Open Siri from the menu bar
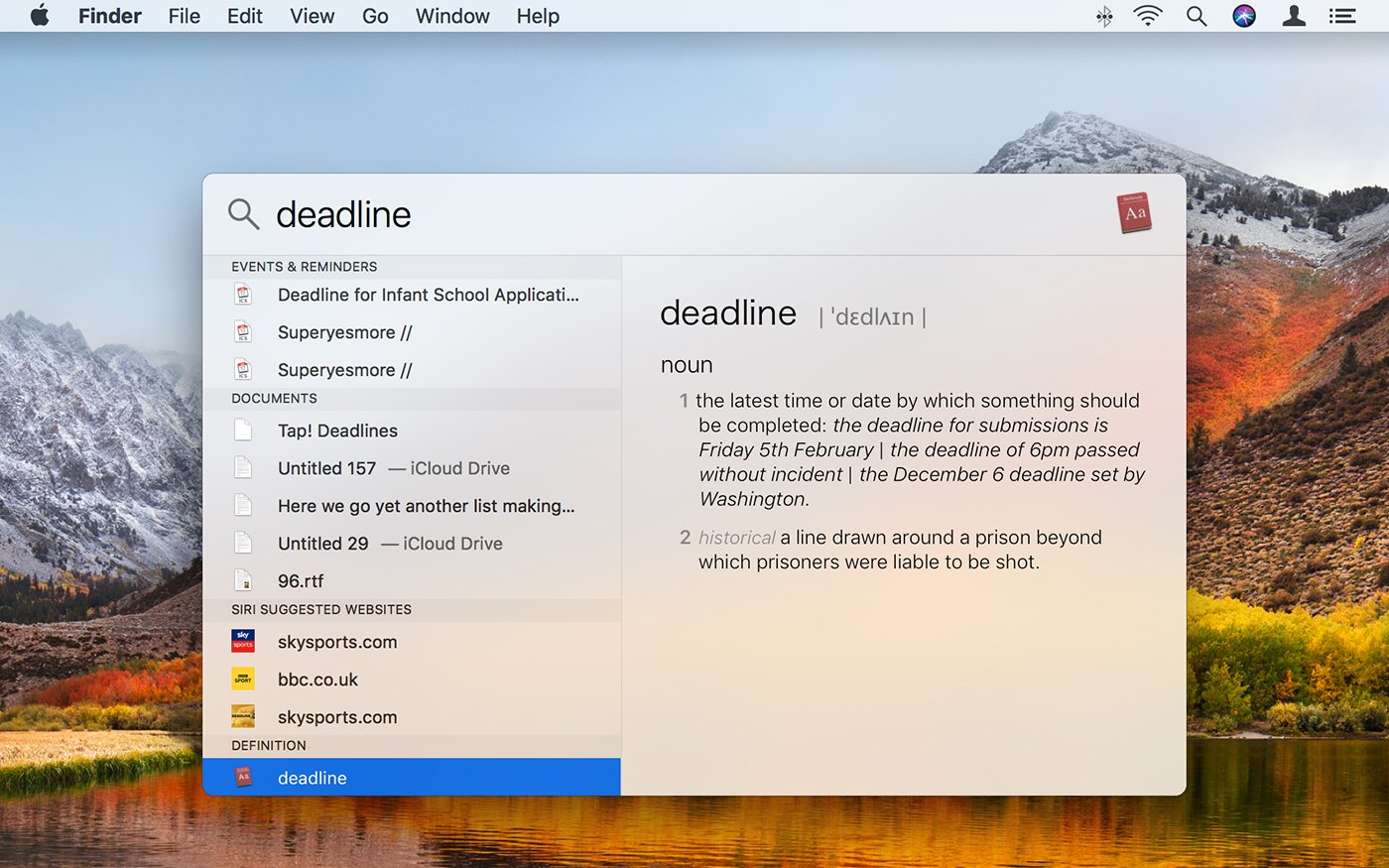The width and height of the screenshot is (1389, 868). pos(1244,16)
